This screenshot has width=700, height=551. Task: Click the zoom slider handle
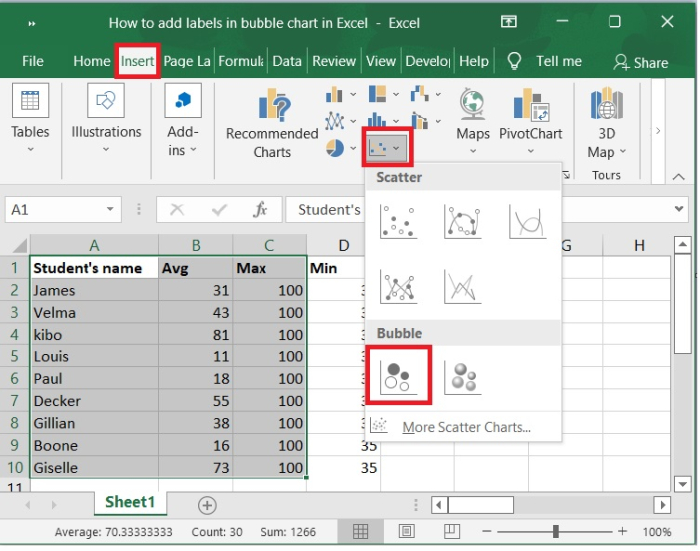(556, 531)
